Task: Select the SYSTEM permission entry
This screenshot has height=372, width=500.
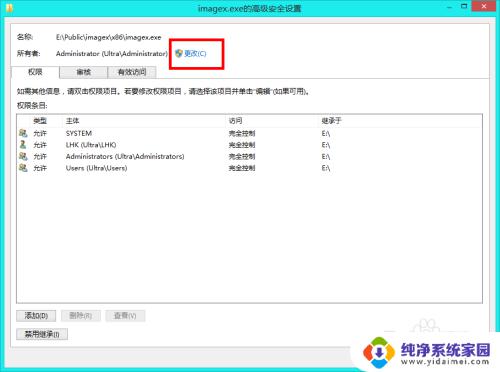Action: point(249,133)
